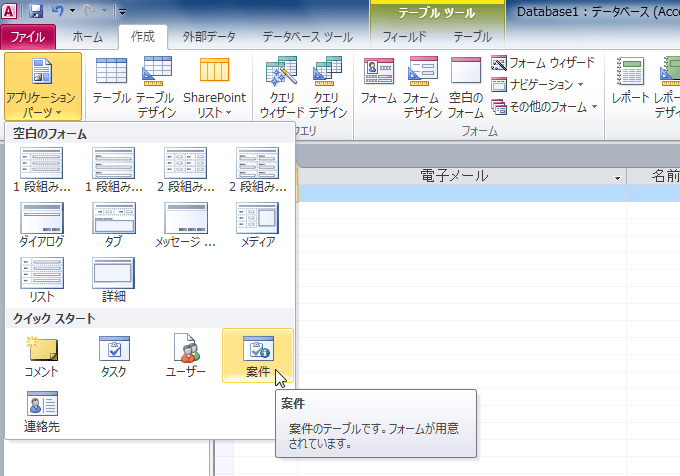Select the second 1 段組み form template
Image resolution: width=680 pixels, height=476 pixels.
tap(114, 170)
